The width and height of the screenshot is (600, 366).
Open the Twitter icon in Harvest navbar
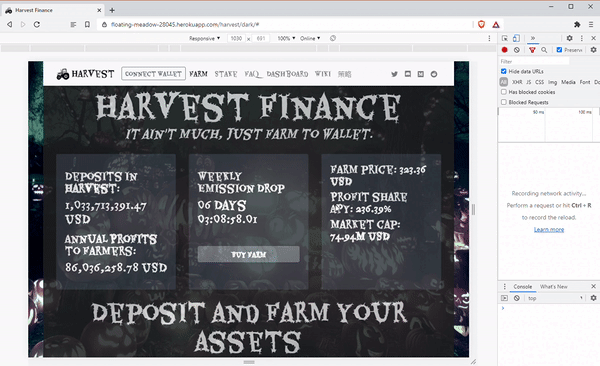click(395, 74)
